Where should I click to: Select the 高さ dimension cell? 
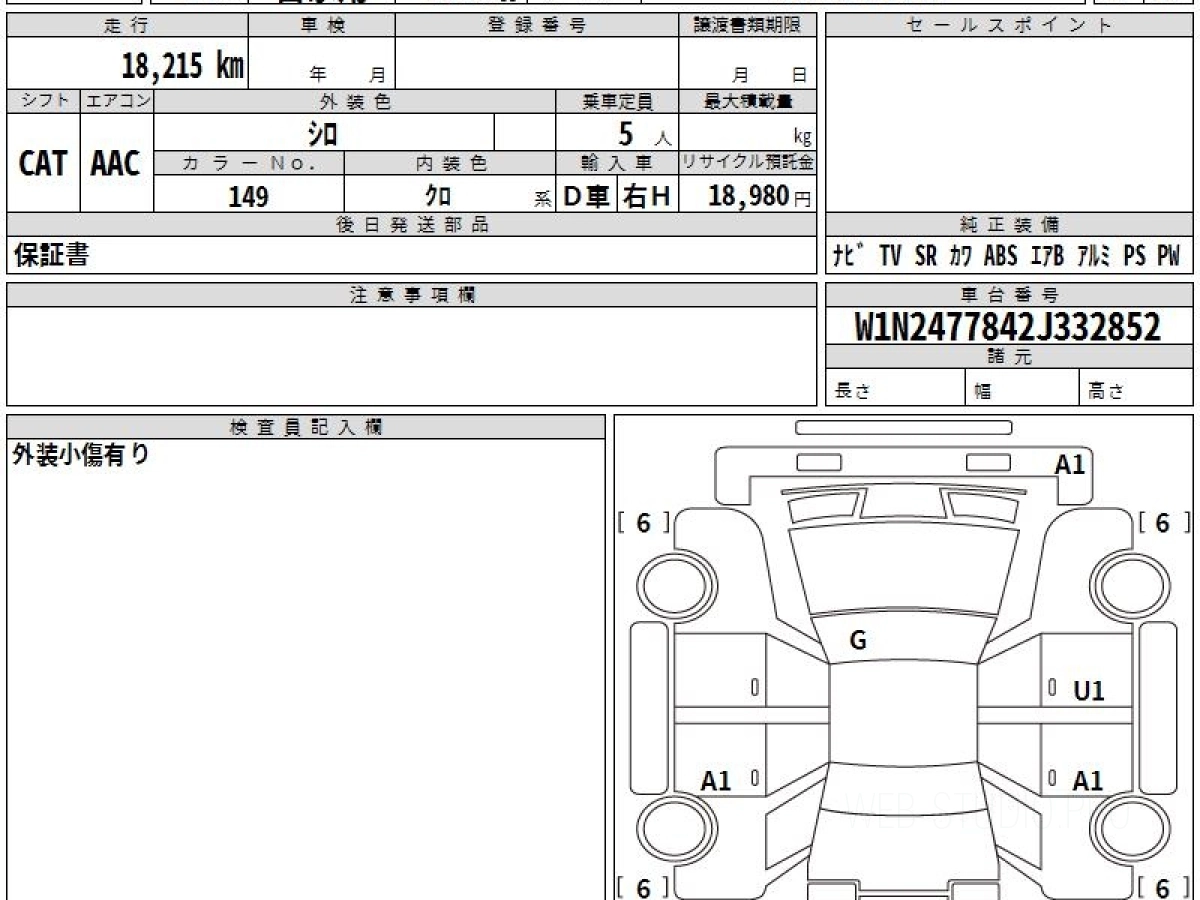click(x=1136, y=388)
